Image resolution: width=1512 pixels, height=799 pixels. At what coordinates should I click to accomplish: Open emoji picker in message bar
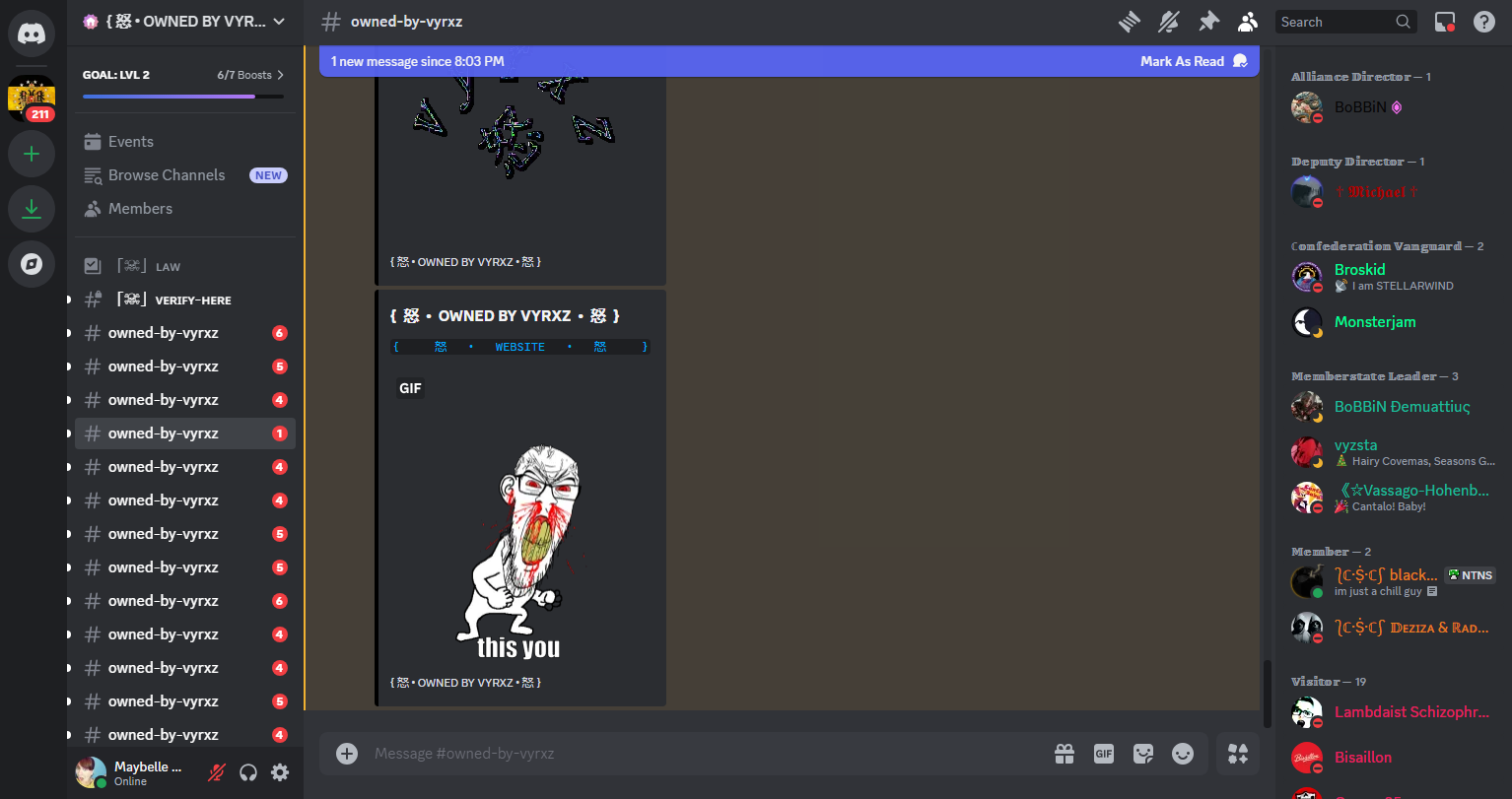point(1183,754)
